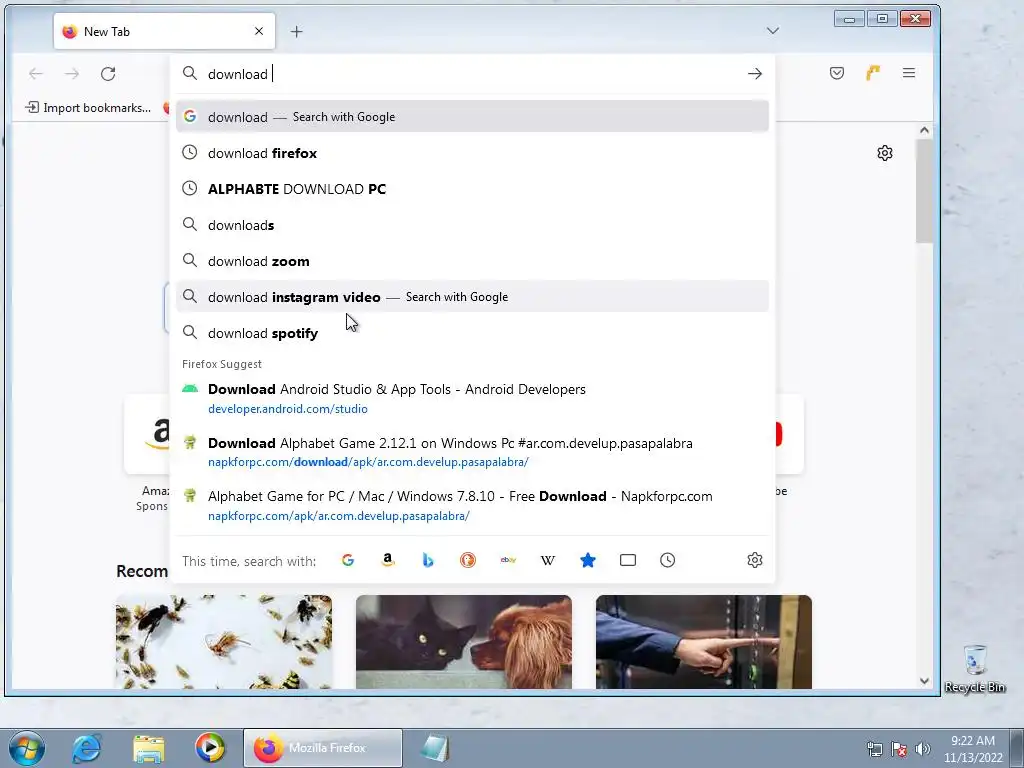Open Windows Media Player from the taskbar
This screenshot has width=1024, height=768.
pos(210,748)
